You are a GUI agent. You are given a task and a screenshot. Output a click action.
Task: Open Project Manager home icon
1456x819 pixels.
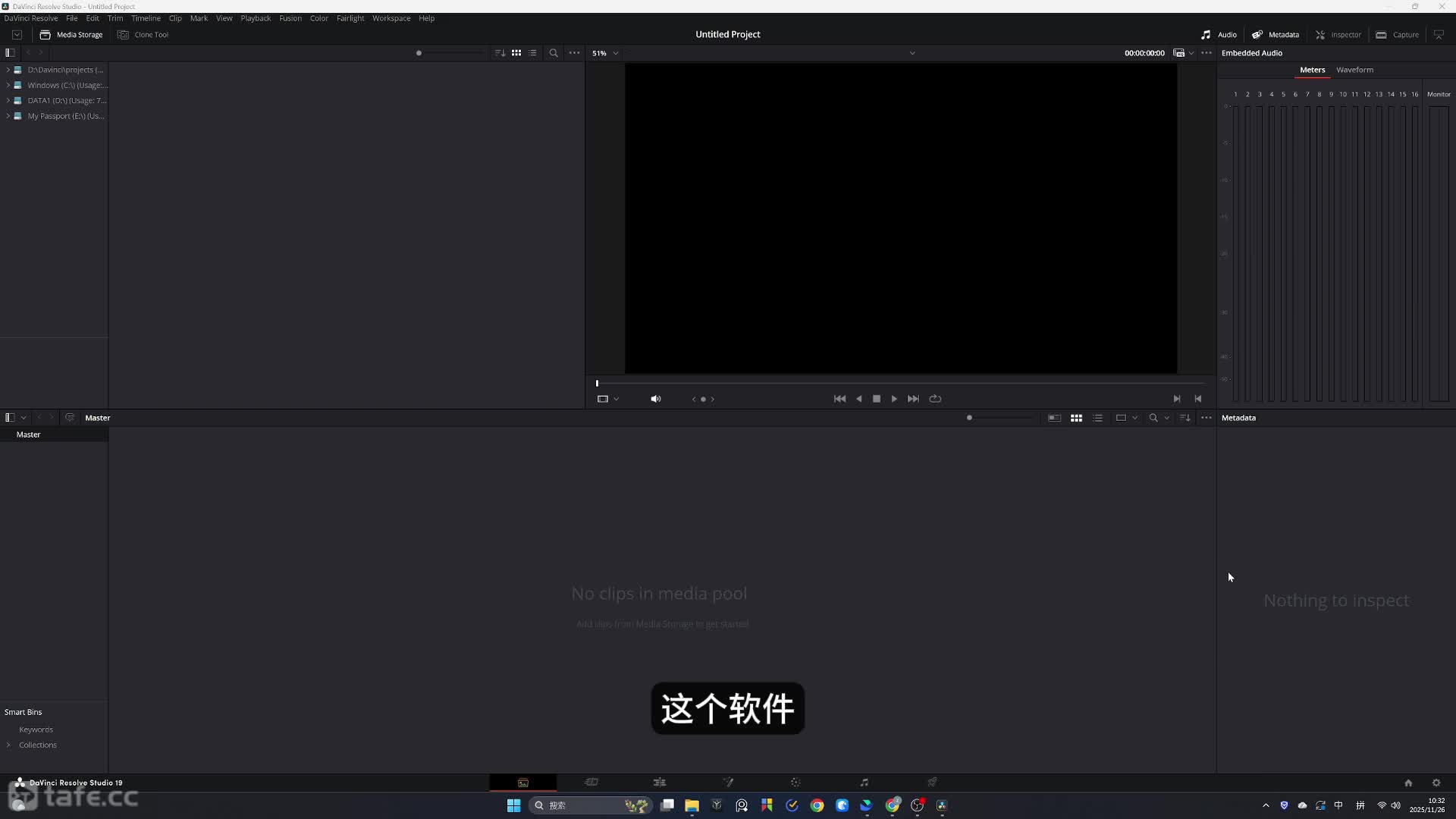(x=1408, y=783)
